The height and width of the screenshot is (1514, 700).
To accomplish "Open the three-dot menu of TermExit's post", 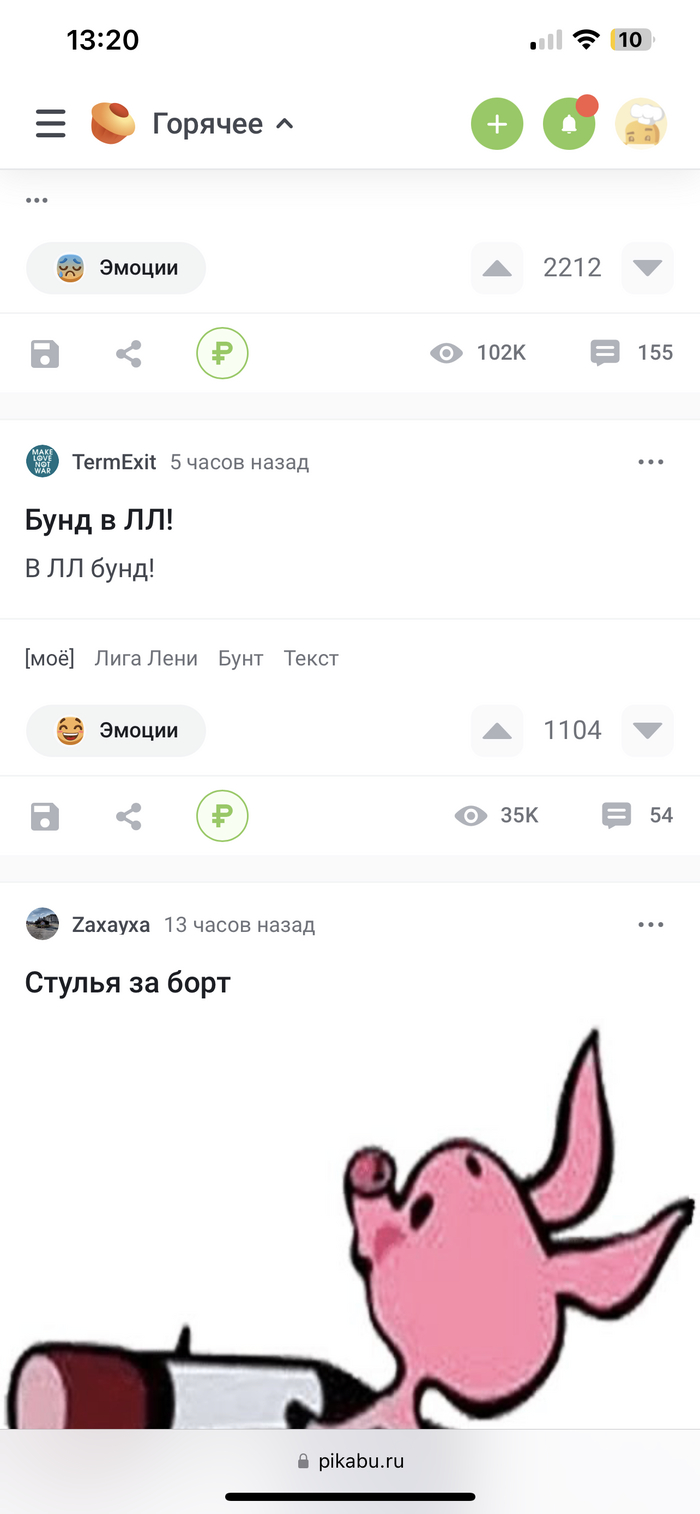I will [x=651, y=462].
